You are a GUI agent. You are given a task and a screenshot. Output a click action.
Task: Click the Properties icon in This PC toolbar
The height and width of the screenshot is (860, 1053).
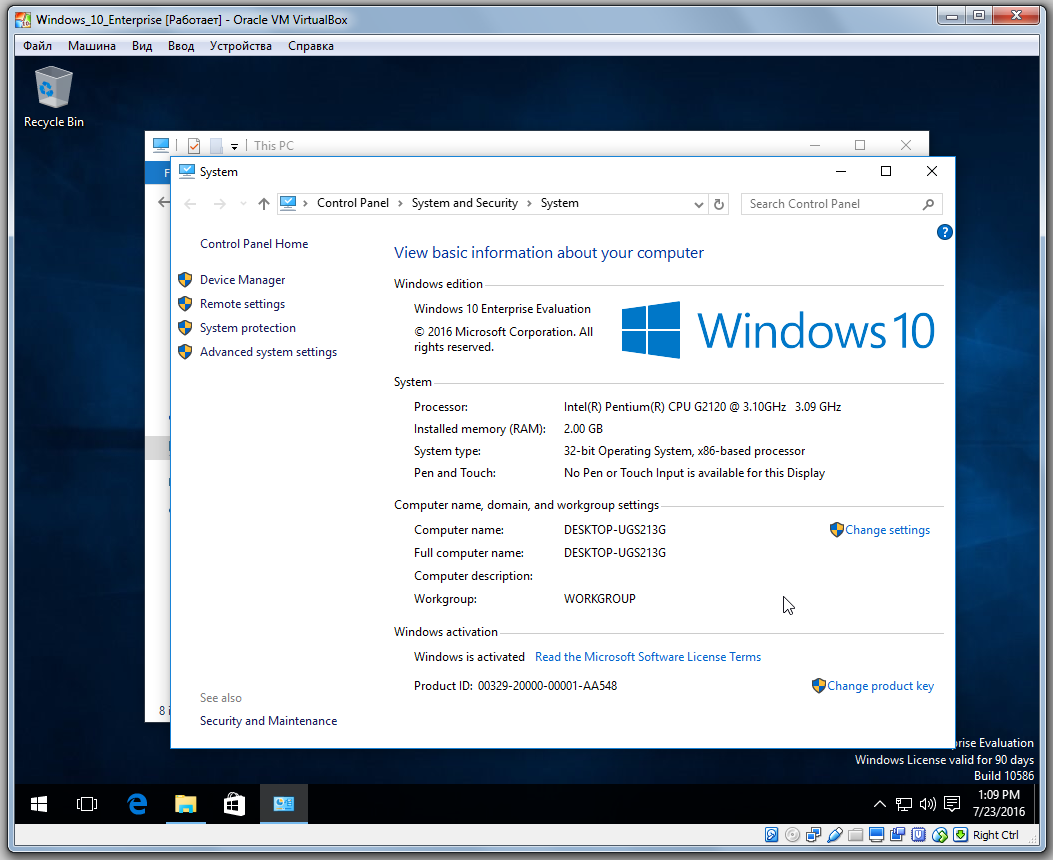(194, 145)
